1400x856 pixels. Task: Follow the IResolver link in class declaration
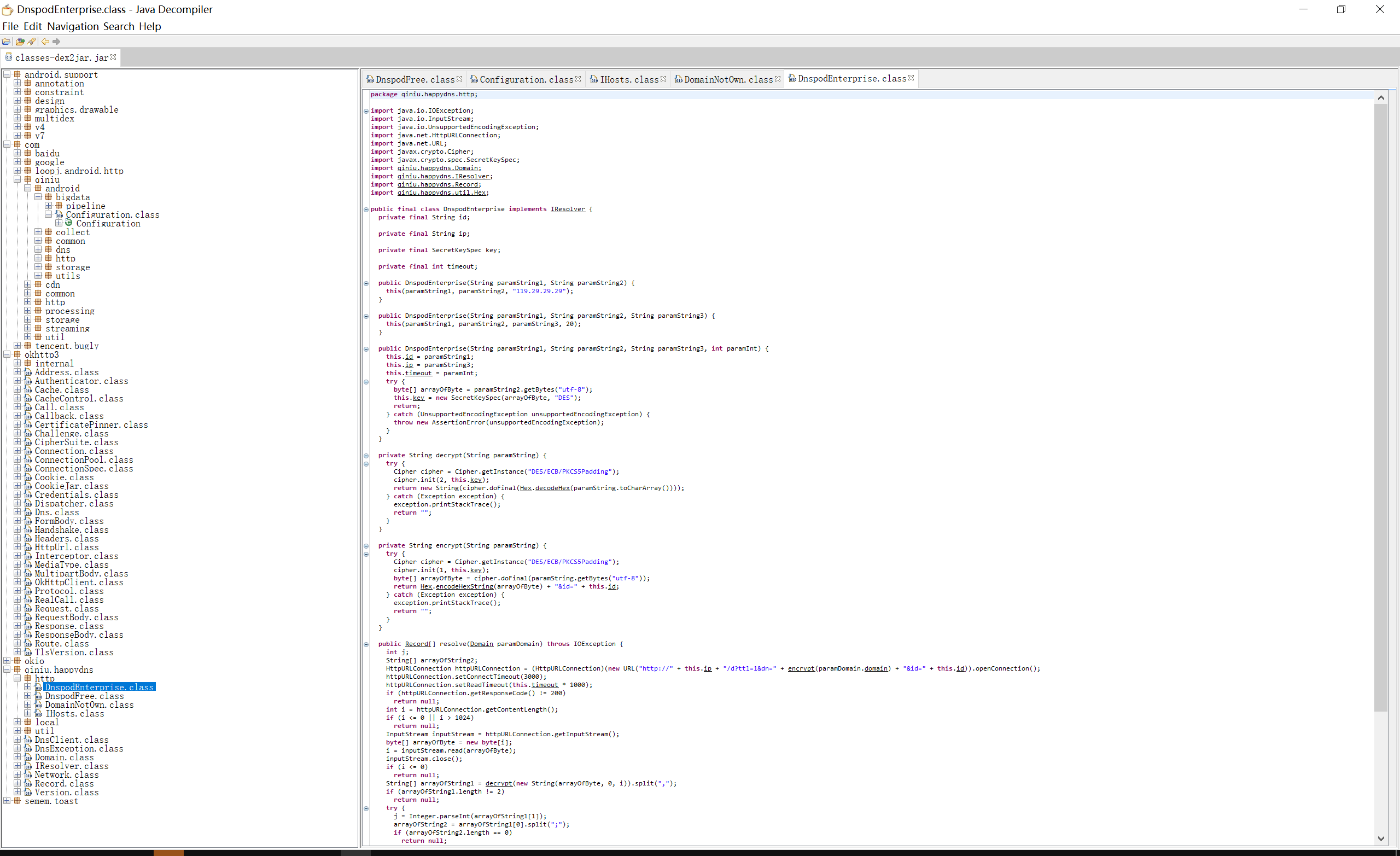pos(567,209)
